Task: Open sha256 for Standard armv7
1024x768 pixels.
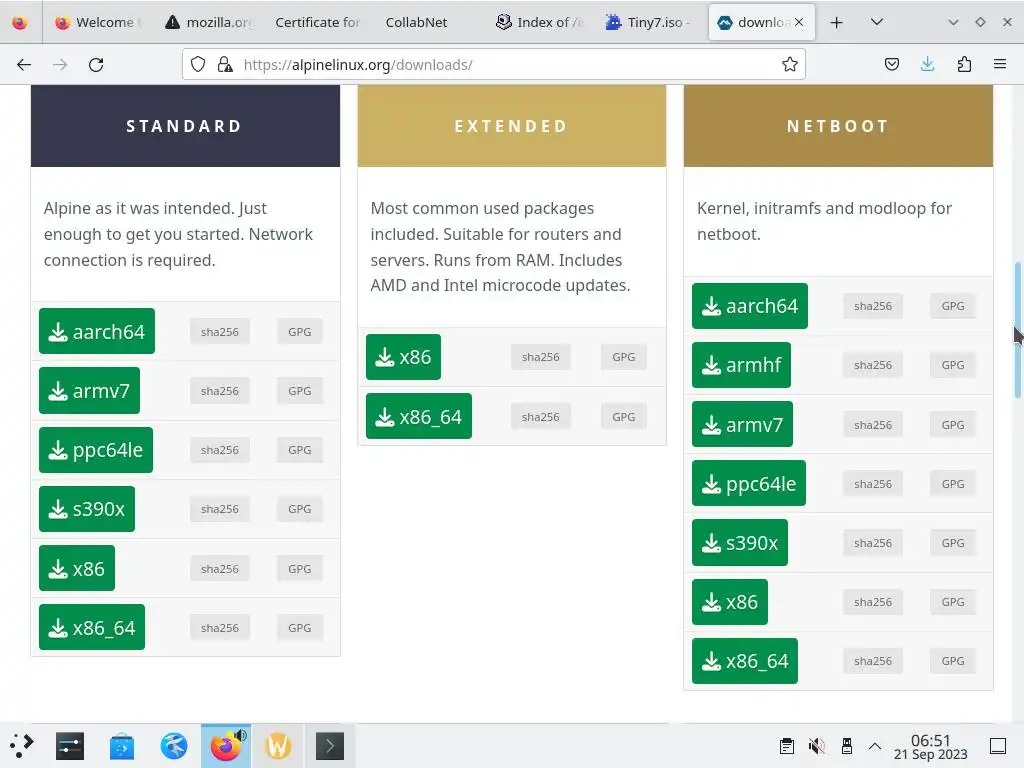Action: tap(220, 391)
